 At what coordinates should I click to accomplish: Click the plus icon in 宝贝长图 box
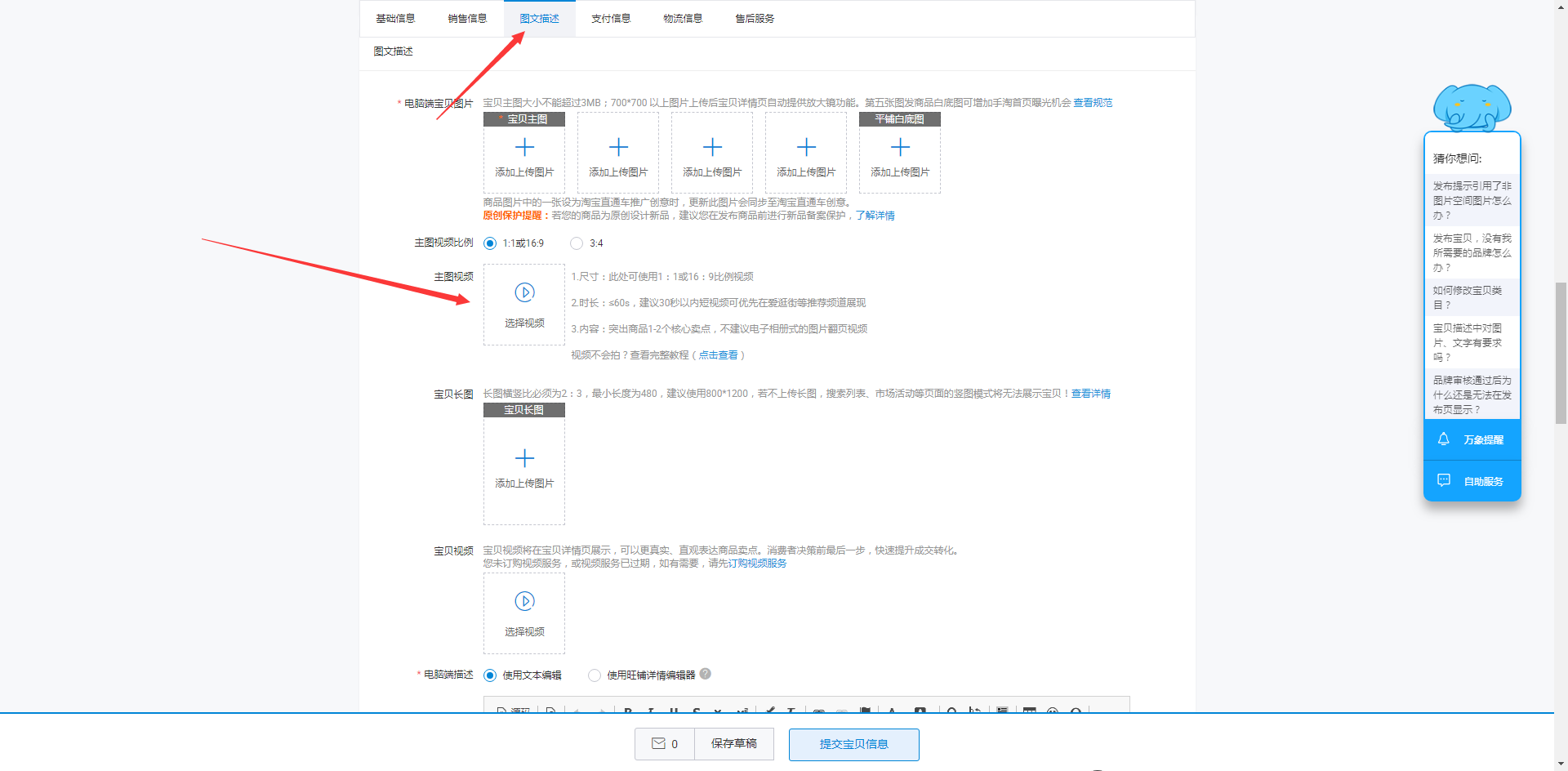click(x=524, y=458)
